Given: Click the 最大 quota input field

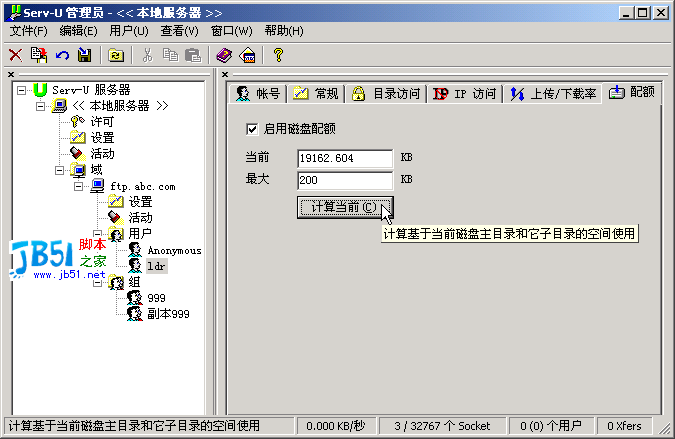Looking at the screenshot, I should 345,180.
